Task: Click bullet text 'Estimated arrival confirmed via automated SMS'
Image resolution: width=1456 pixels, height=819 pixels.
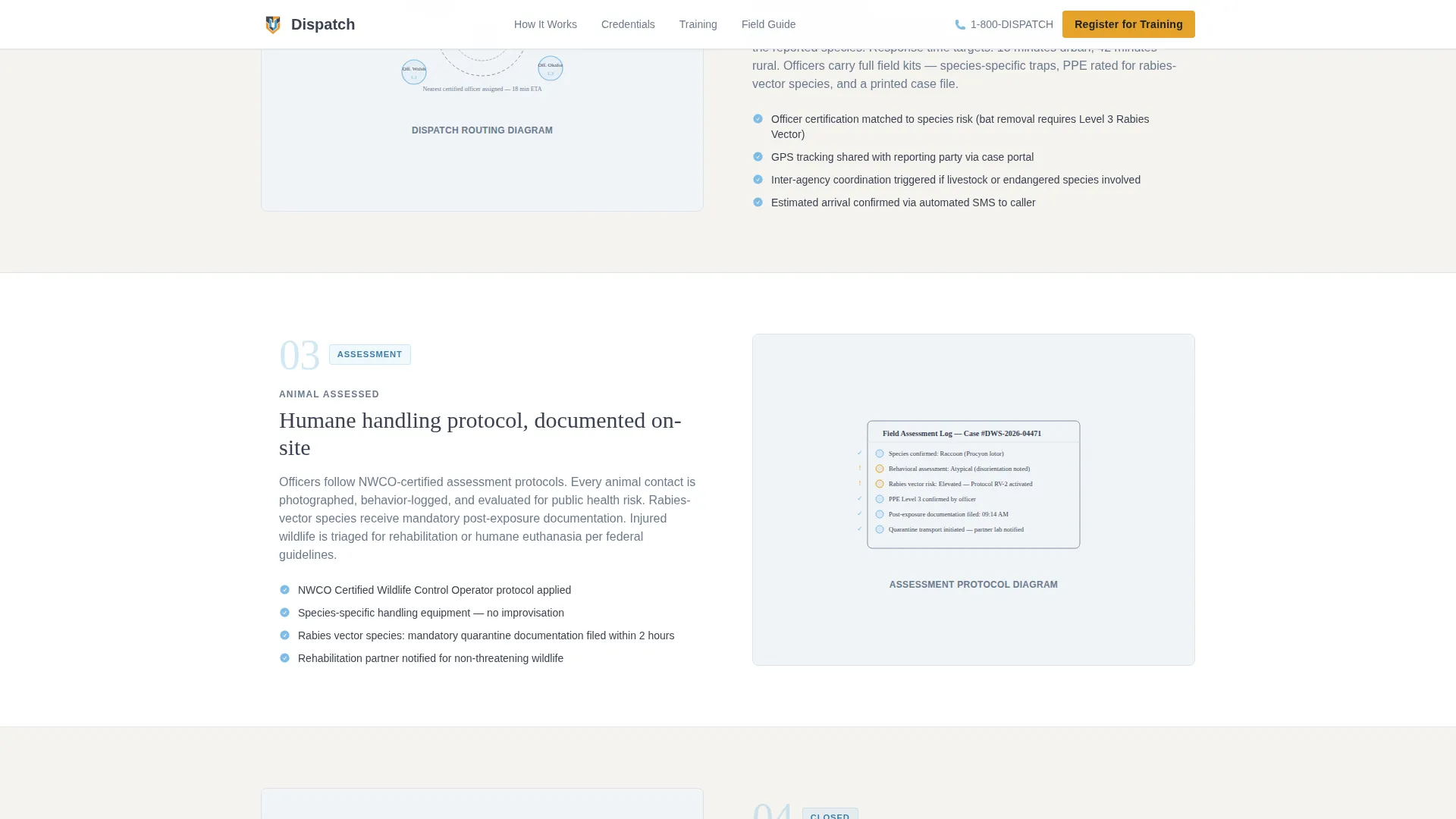Action: click(x=903, y=202)
